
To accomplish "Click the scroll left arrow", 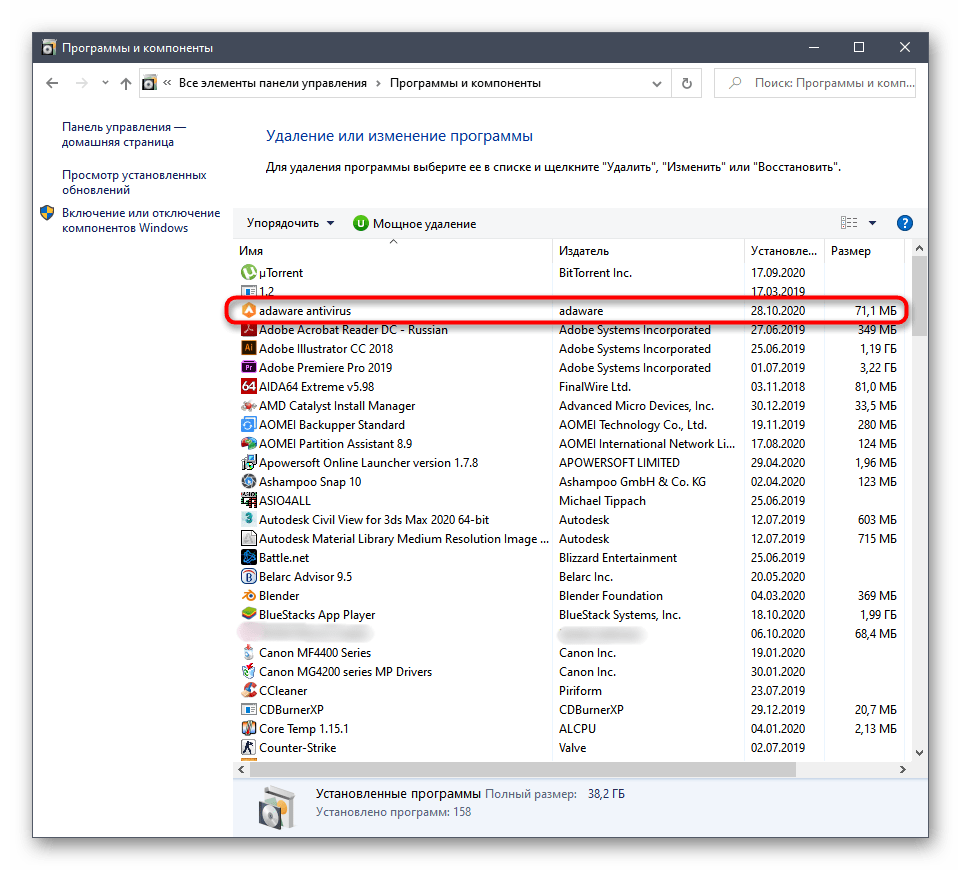I will click(x=241, y=769).
